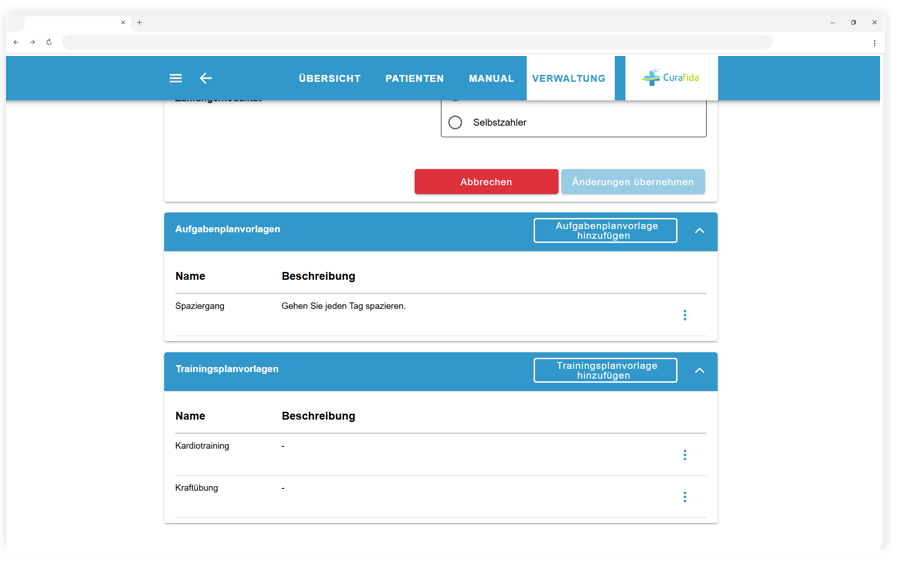Click the Kardiotraining template name
Viewport: 901px width, 580px height.
point(202,445)
